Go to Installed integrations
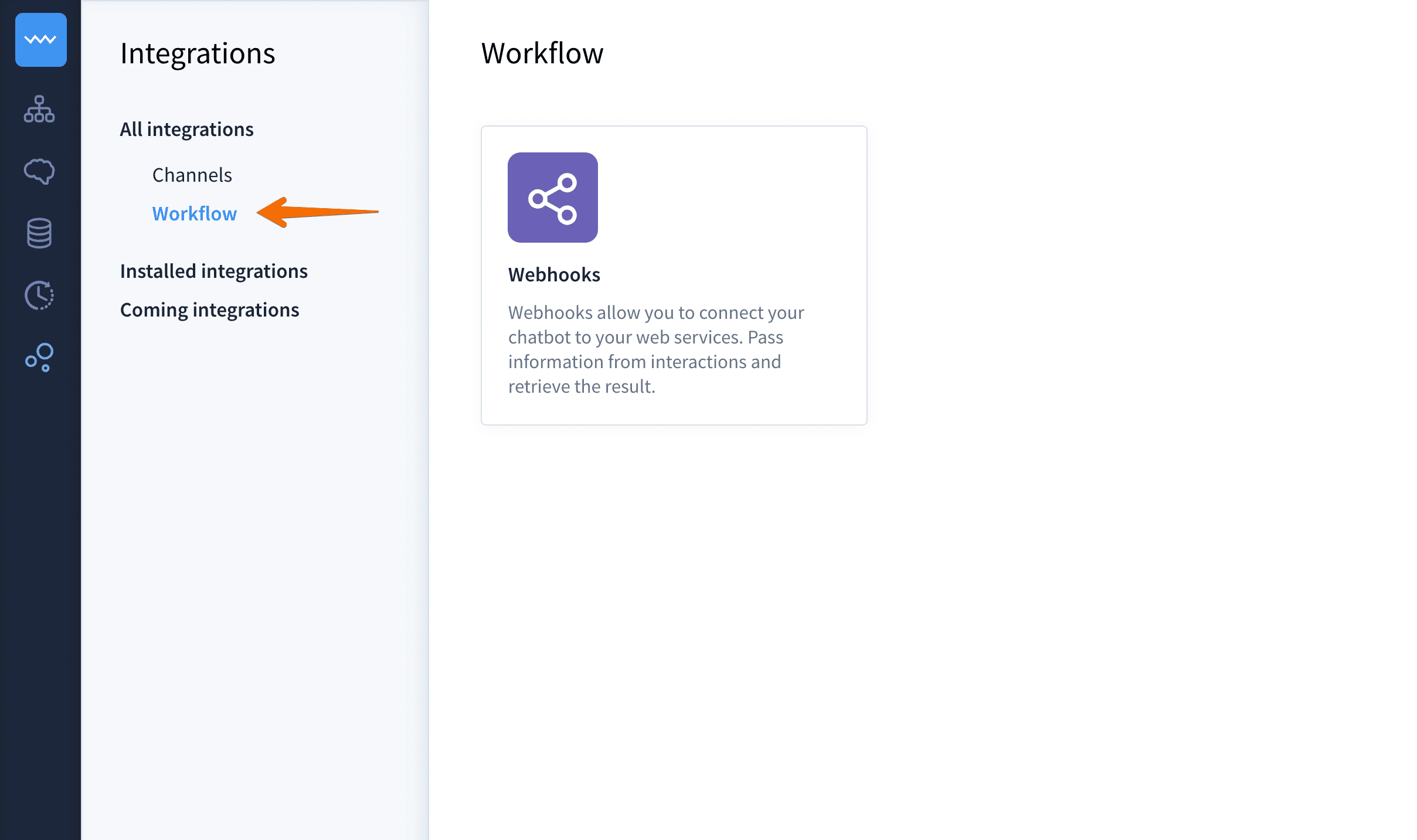1417x840 pixels. 214,271
